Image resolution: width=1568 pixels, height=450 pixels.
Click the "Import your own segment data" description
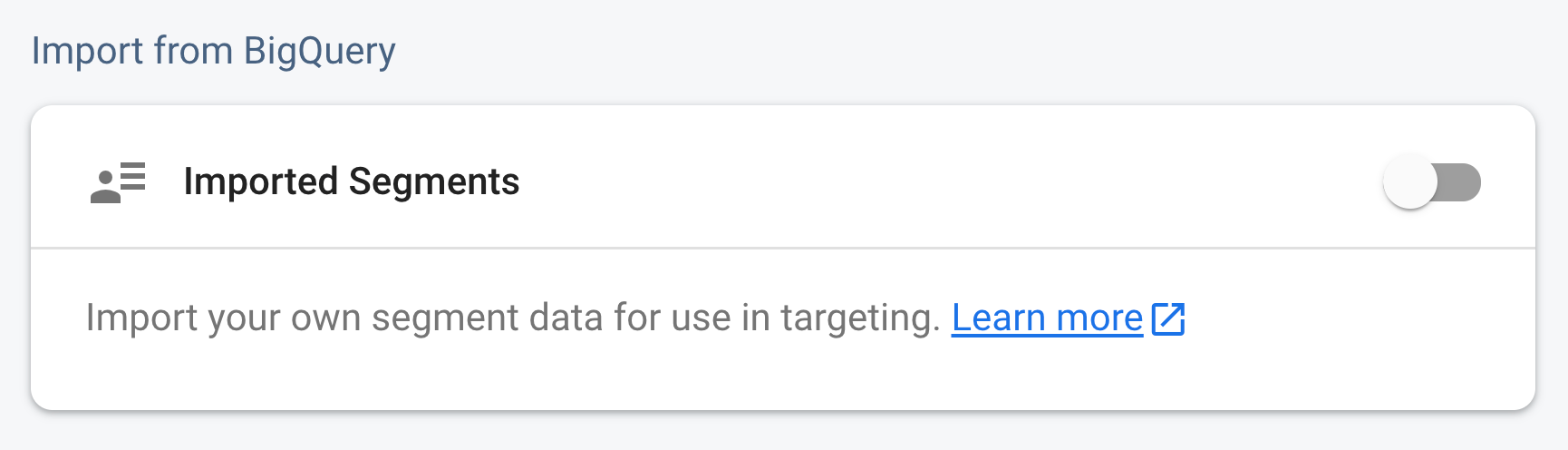click(512, 318)
